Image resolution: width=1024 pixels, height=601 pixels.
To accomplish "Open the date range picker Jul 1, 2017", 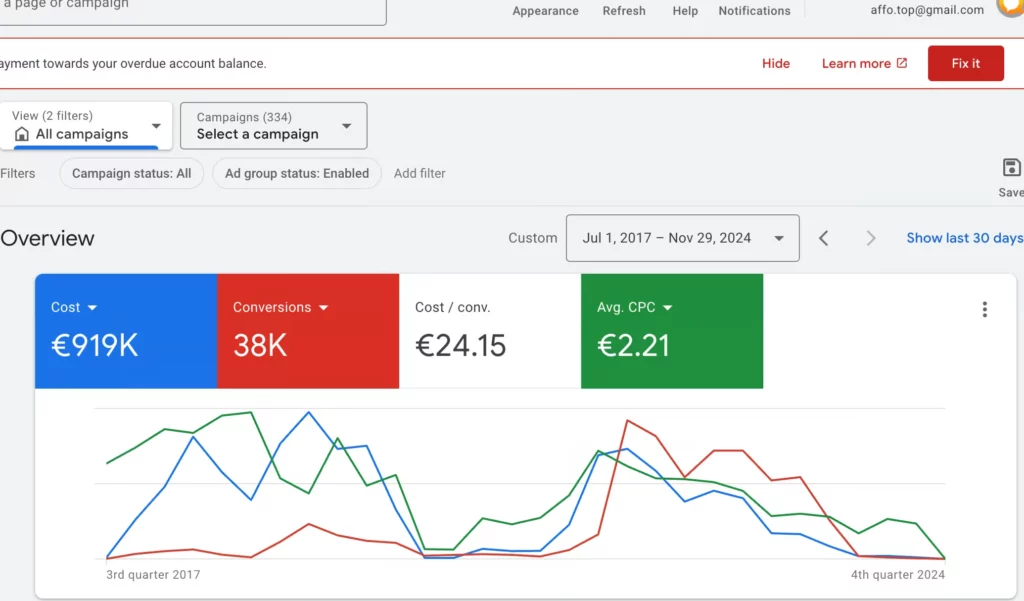I will (682, 238).
